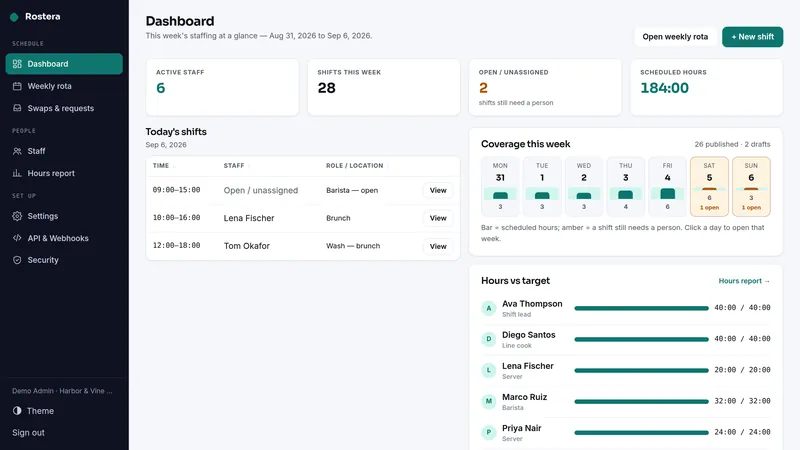800x450 pixels.
Task: Create a New shift
Action: (x=753, y=37)
